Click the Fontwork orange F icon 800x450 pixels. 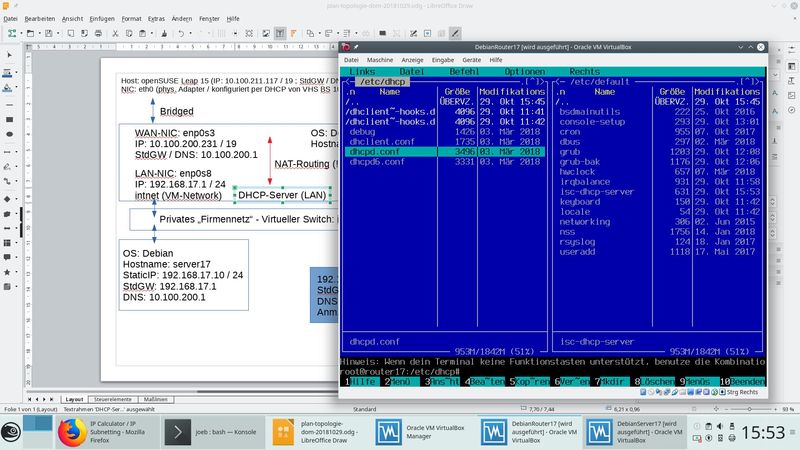pyautogui.click(x=293, y=33)
